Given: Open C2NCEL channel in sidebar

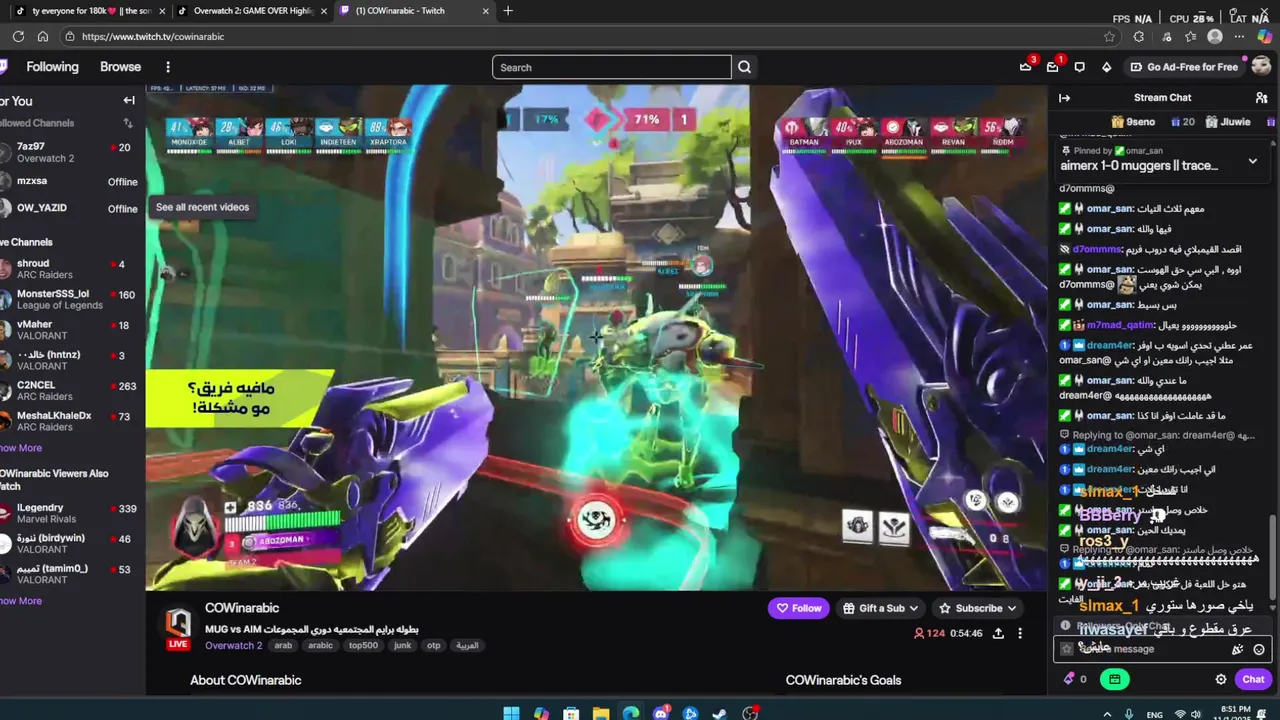Looking at the screenshot, I should click(70, 391).
